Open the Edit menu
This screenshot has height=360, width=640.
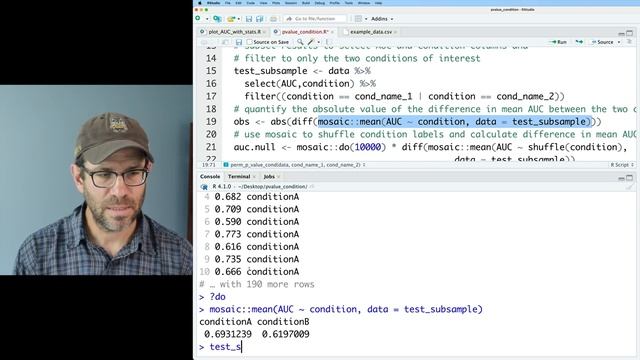(x=238, y=3)
